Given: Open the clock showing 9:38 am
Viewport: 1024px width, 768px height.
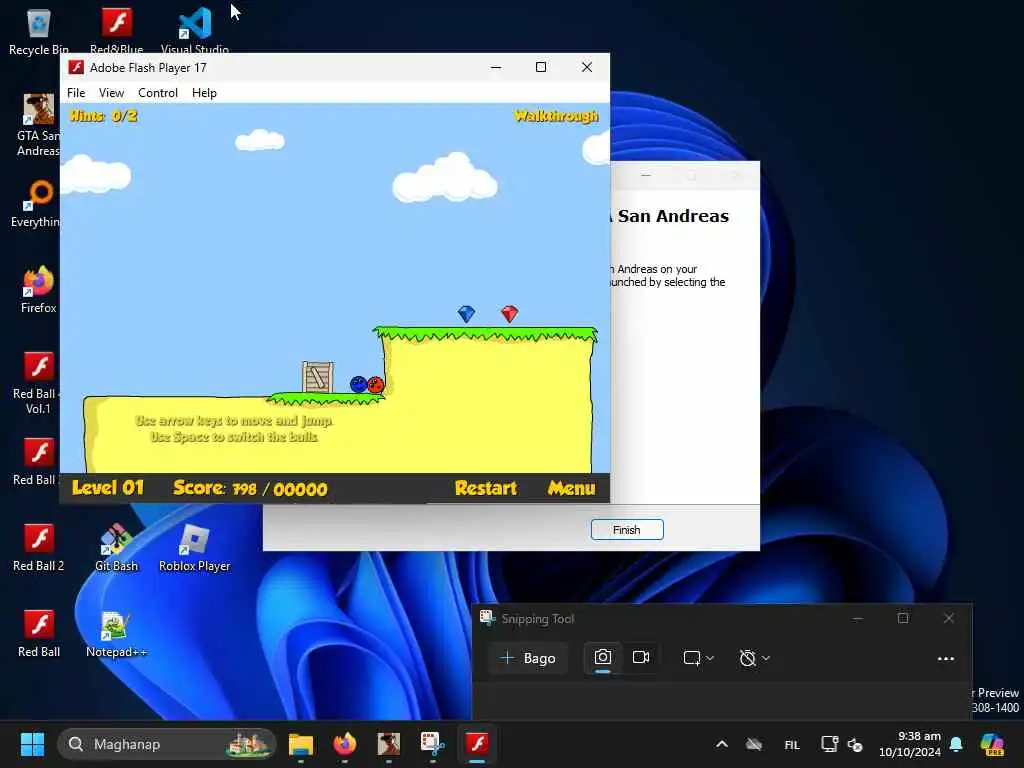Looking at the screenshot, I should click(910, 744).
